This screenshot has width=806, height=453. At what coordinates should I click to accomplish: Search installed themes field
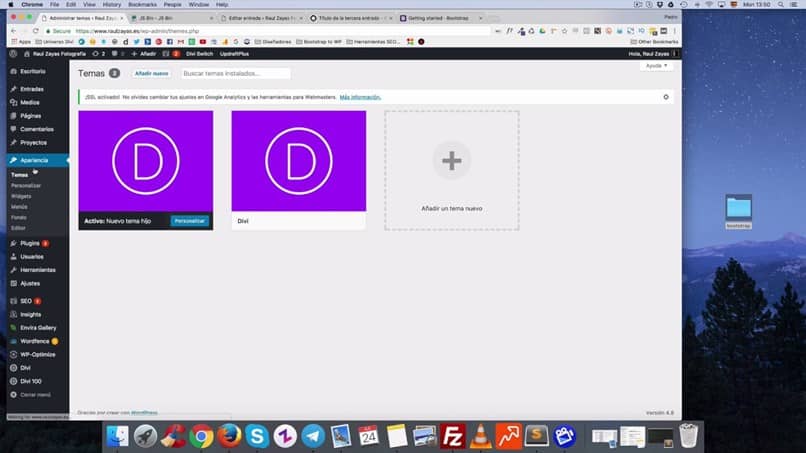(236, 74)
